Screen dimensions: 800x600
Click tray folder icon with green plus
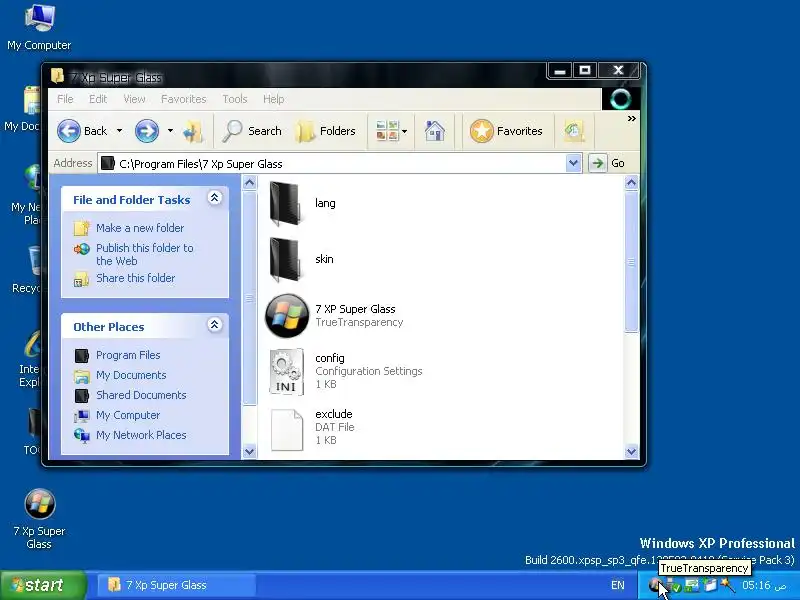tap(710, 585)
